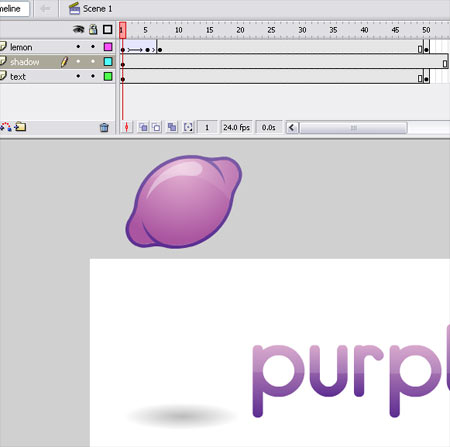The height and width of the screenshot is (447, 450).
Task: Click frame 45 on the timeline ruler
Action: (395, 30)
